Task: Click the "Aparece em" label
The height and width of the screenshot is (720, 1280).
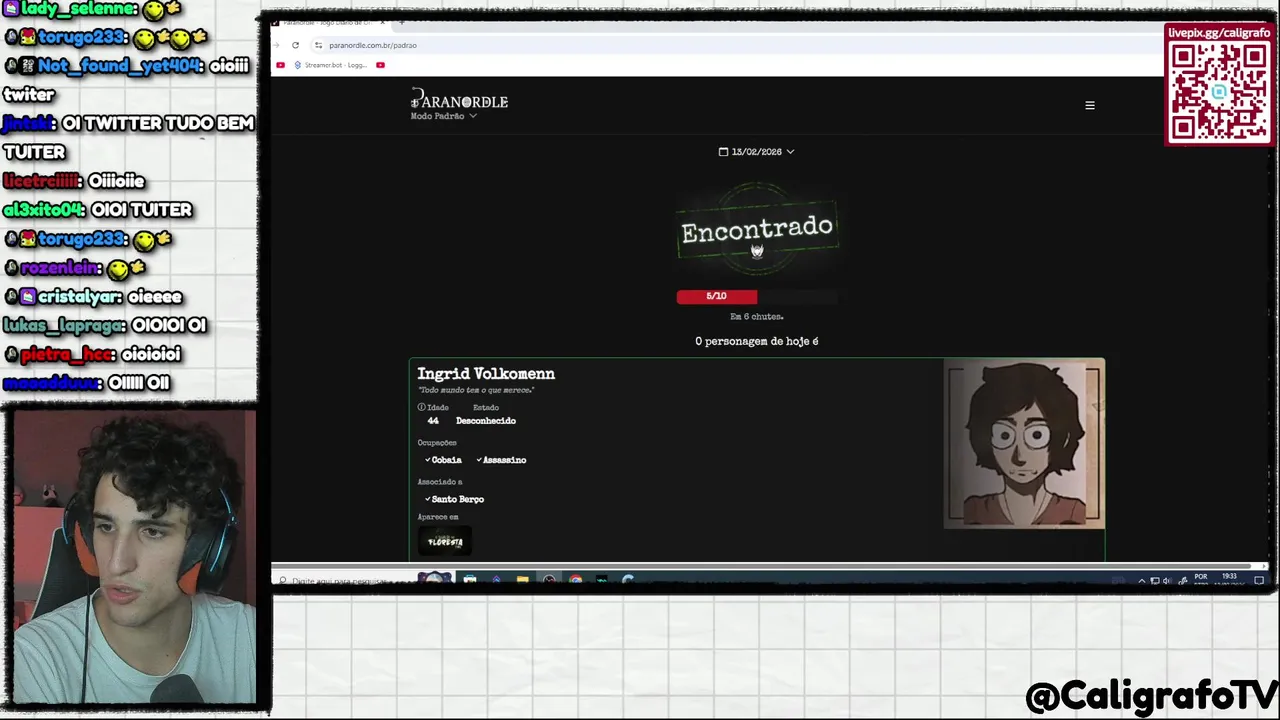Action: pos(438,517)
